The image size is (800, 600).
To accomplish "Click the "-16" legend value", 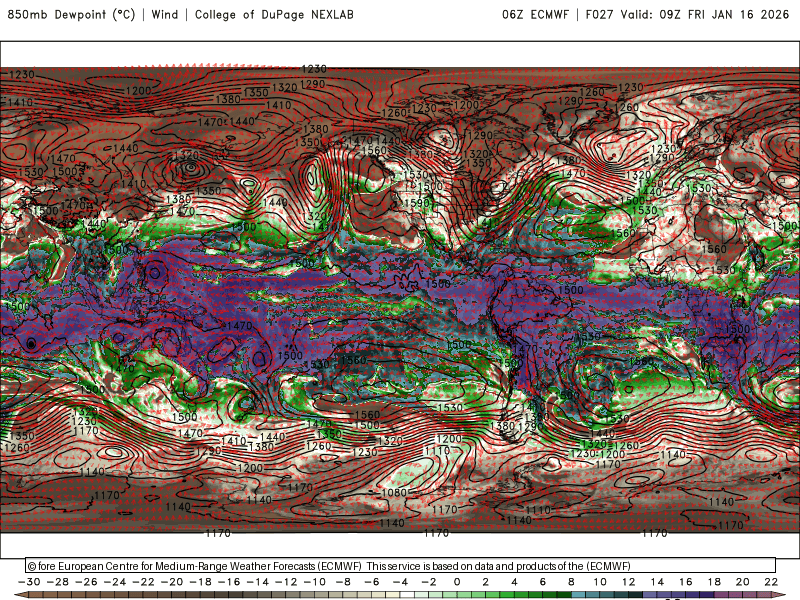I will pos(229,582).
